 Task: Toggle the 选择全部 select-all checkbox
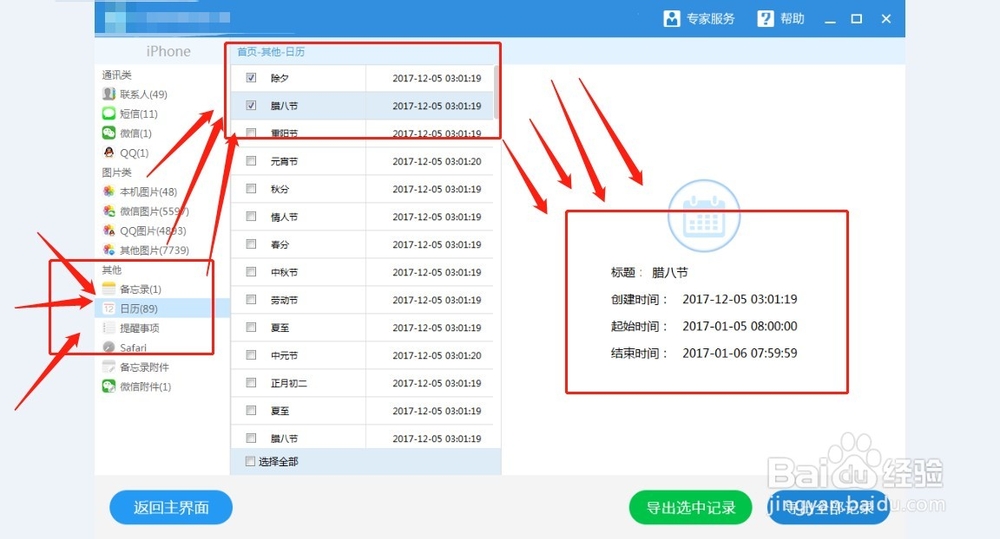tap(250, 461)
